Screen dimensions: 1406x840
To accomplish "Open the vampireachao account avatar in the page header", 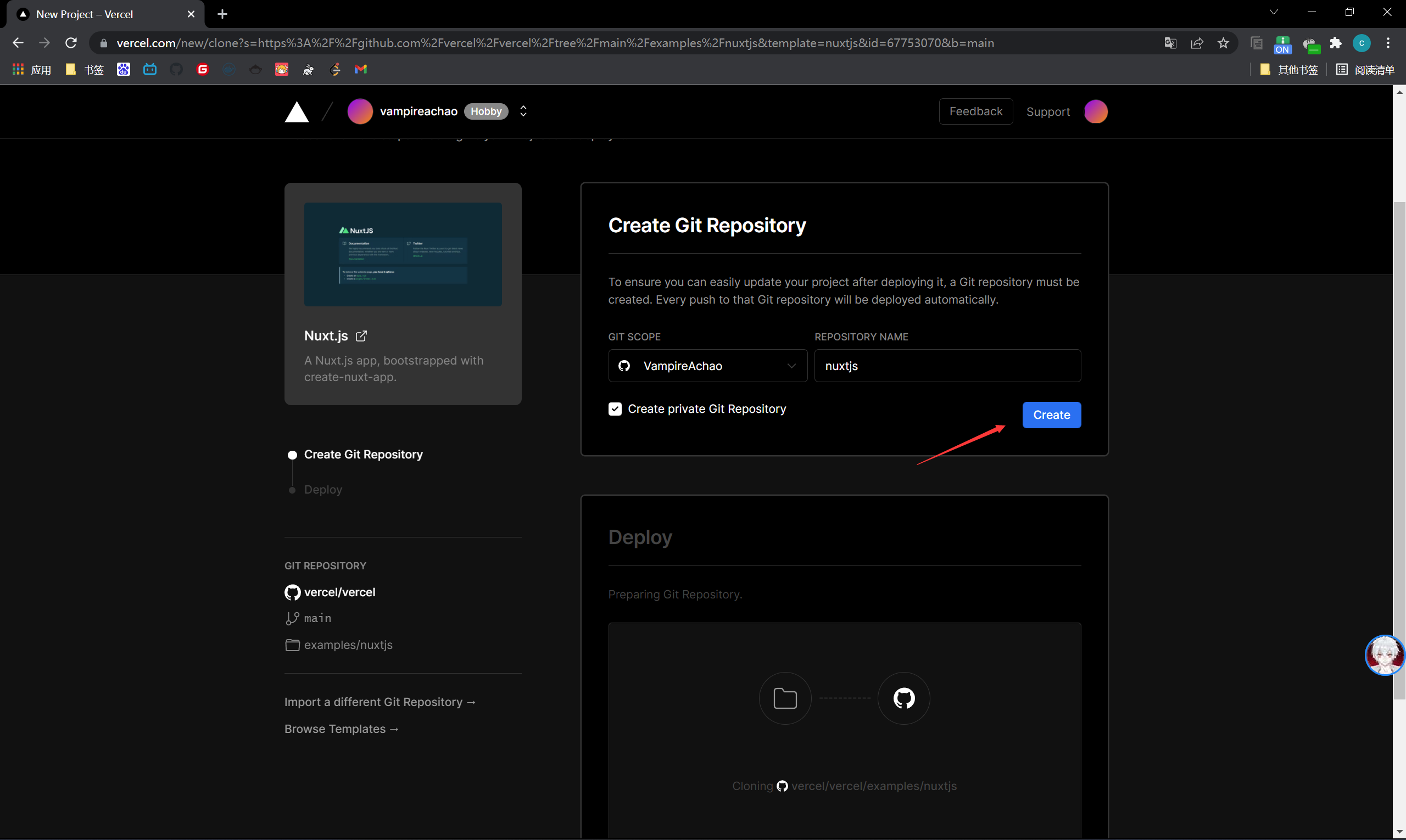I will click(x=360, y=111).
